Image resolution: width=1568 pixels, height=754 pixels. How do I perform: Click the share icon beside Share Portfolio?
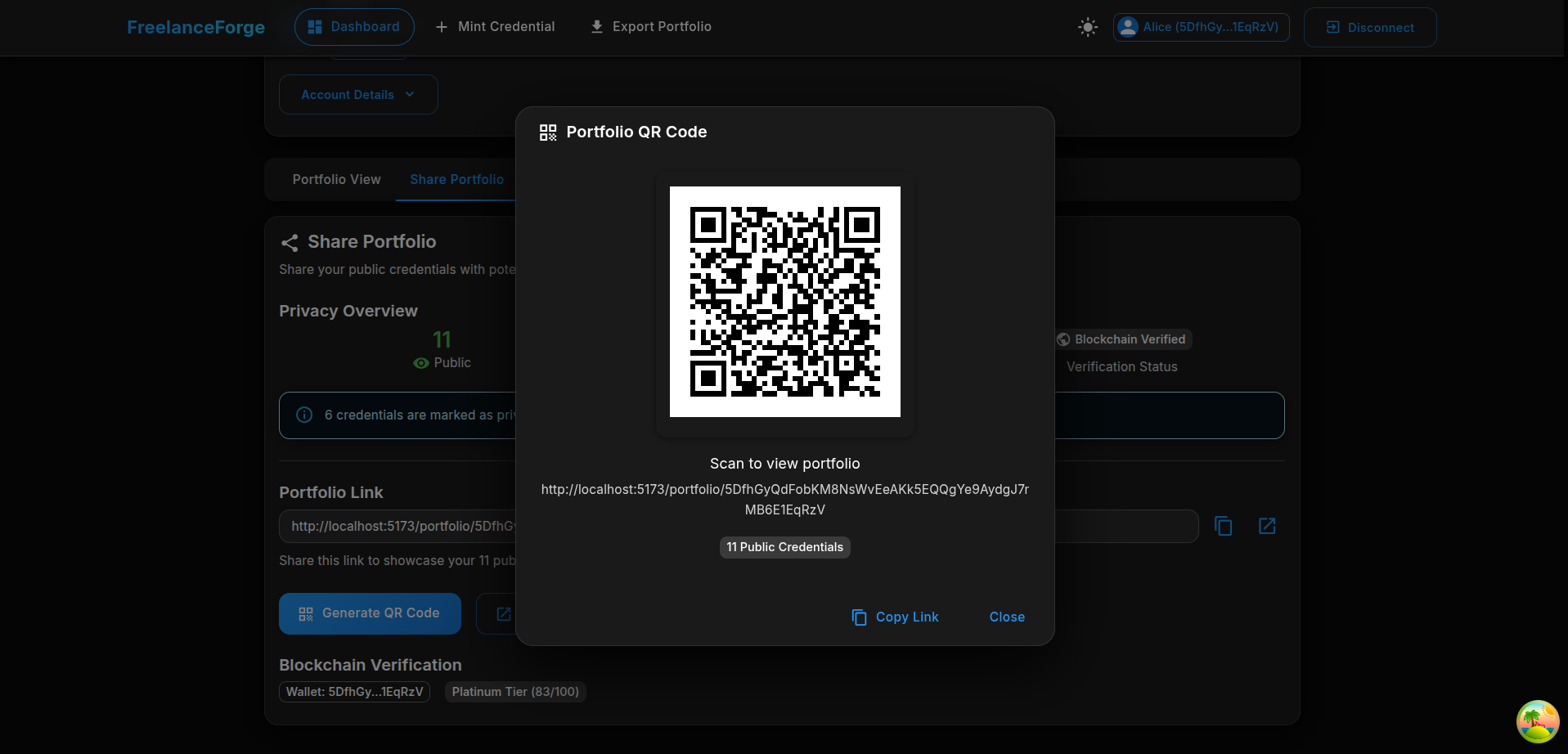[x=290, y=243]
